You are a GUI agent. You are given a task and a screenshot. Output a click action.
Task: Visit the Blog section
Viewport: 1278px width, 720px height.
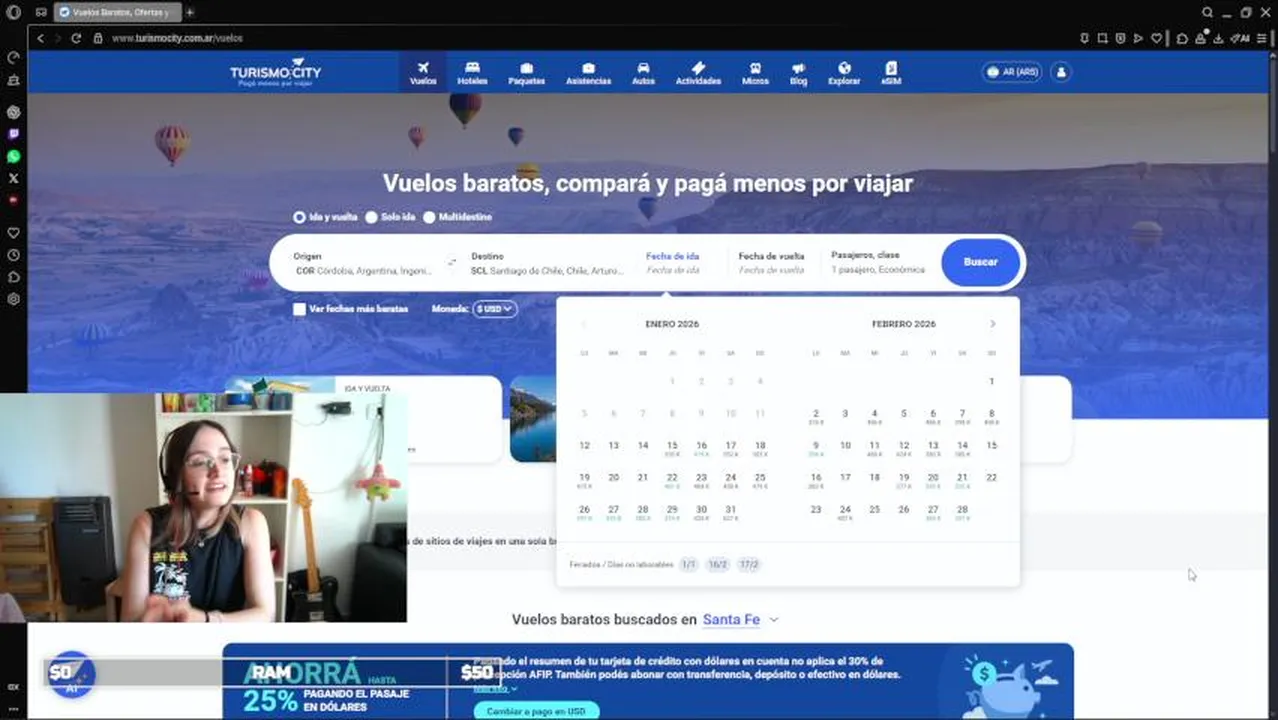click(x=798, y=73)
